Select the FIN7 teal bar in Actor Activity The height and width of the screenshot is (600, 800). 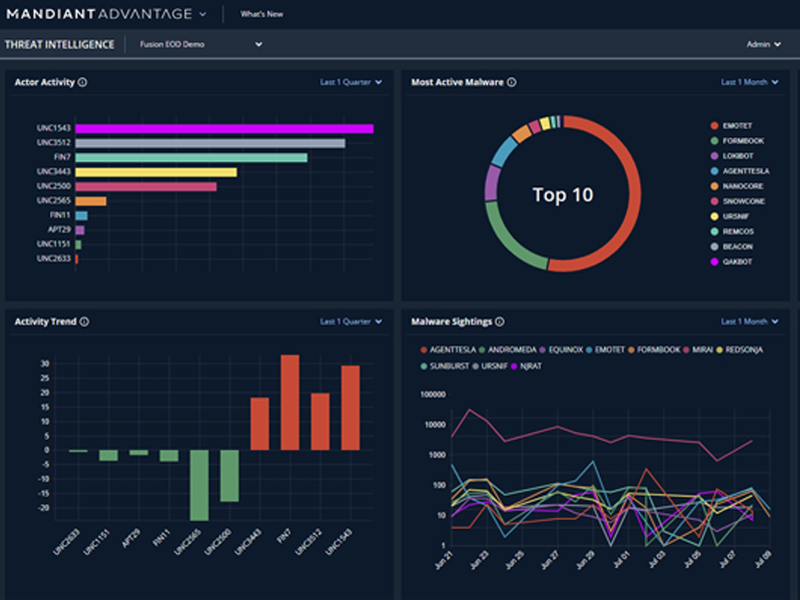click(191, 158)
